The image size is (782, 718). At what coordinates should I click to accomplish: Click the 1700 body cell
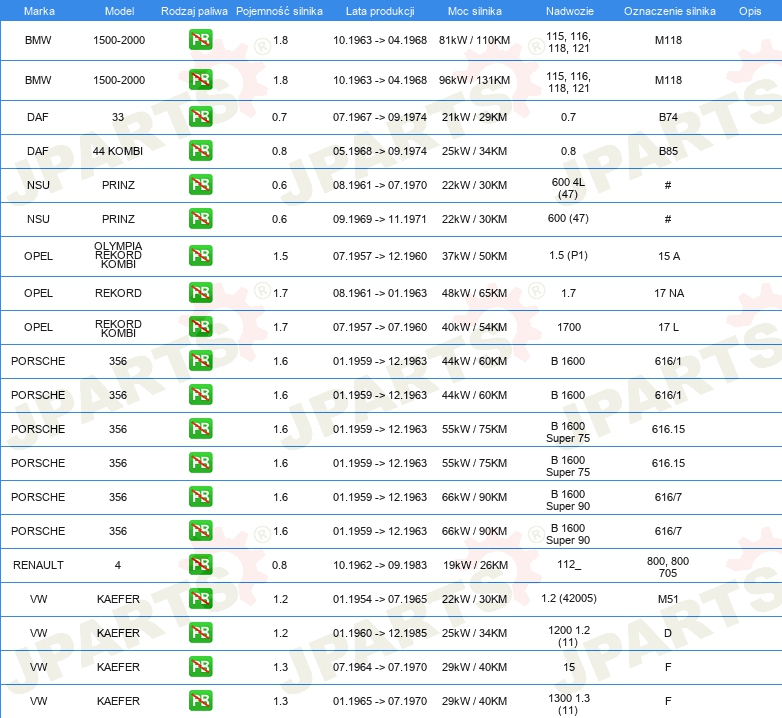coord(569,327)
